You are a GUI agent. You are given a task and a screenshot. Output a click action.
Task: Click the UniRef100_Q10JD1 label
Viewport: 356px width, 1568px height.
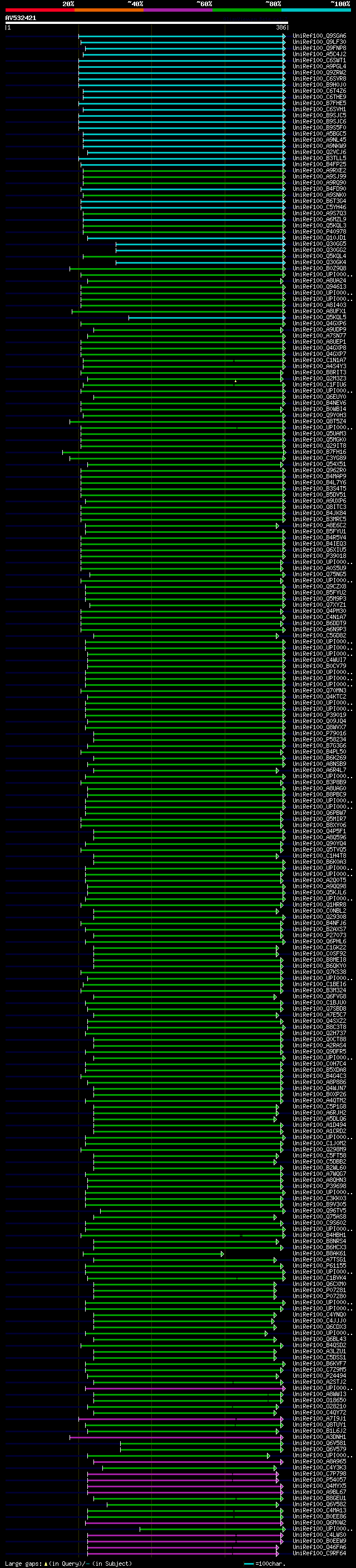coord(319,238)
